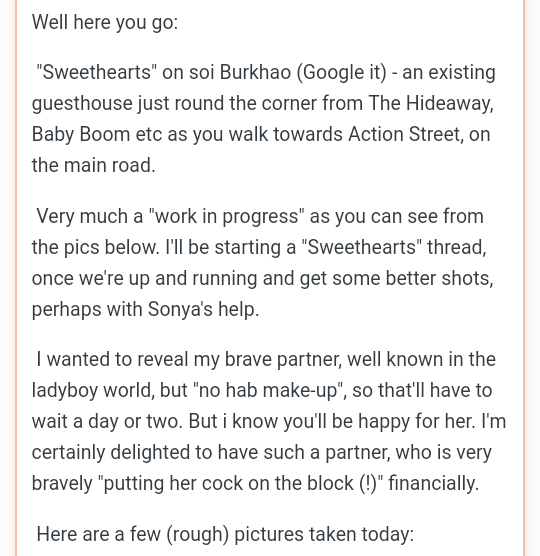
Task: Click the words "The Hideaway,"
Action: click(x=431, y=104)
